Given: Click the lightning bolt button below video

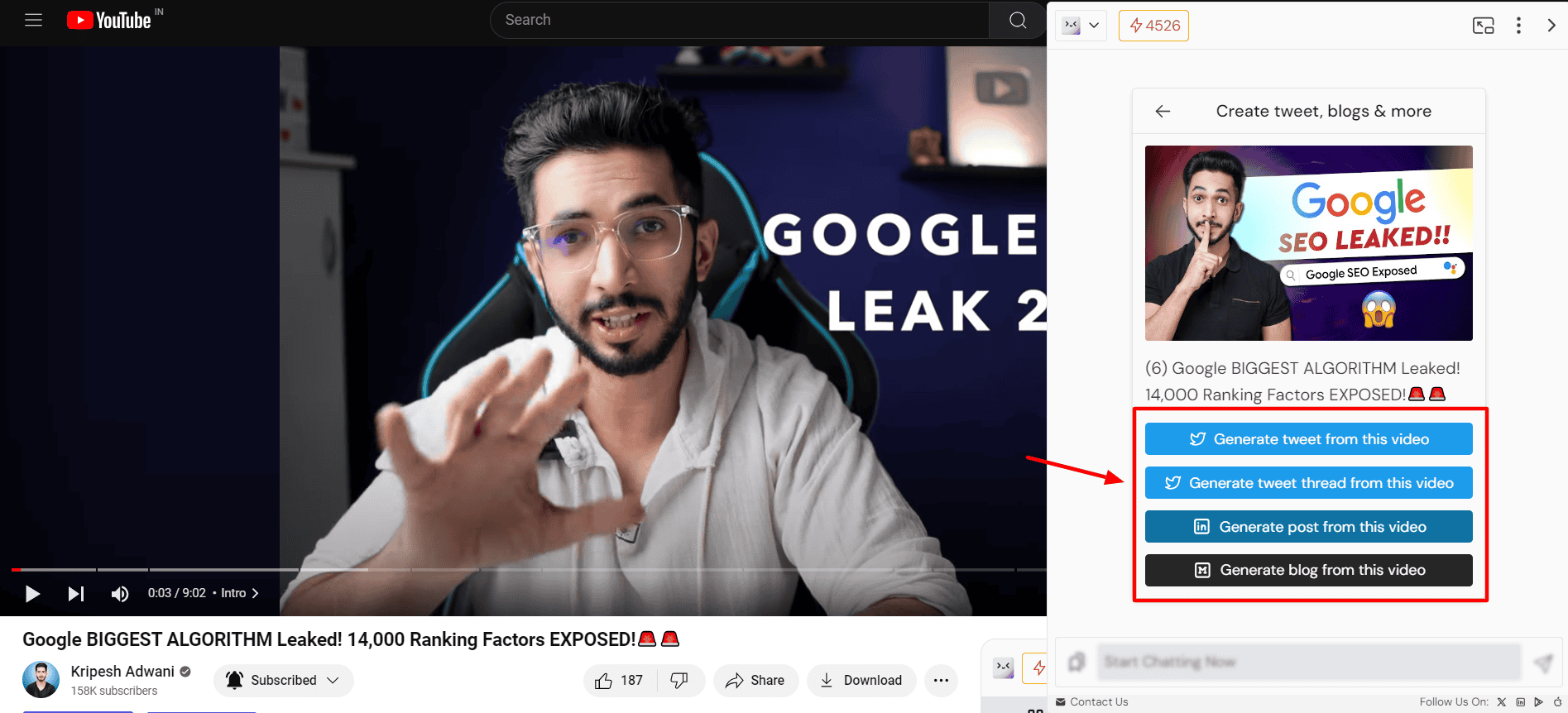Looking at the screenshot, I should 1036,668.
